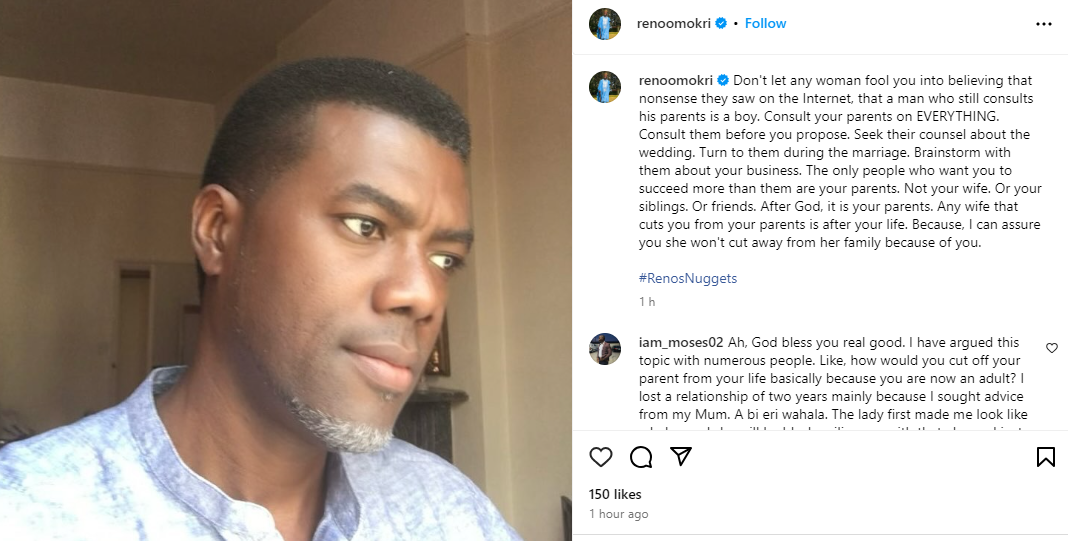Click the verified badge in the post header
The height and width of the screenshot is (541, 1068).
[x=720, y=23]
